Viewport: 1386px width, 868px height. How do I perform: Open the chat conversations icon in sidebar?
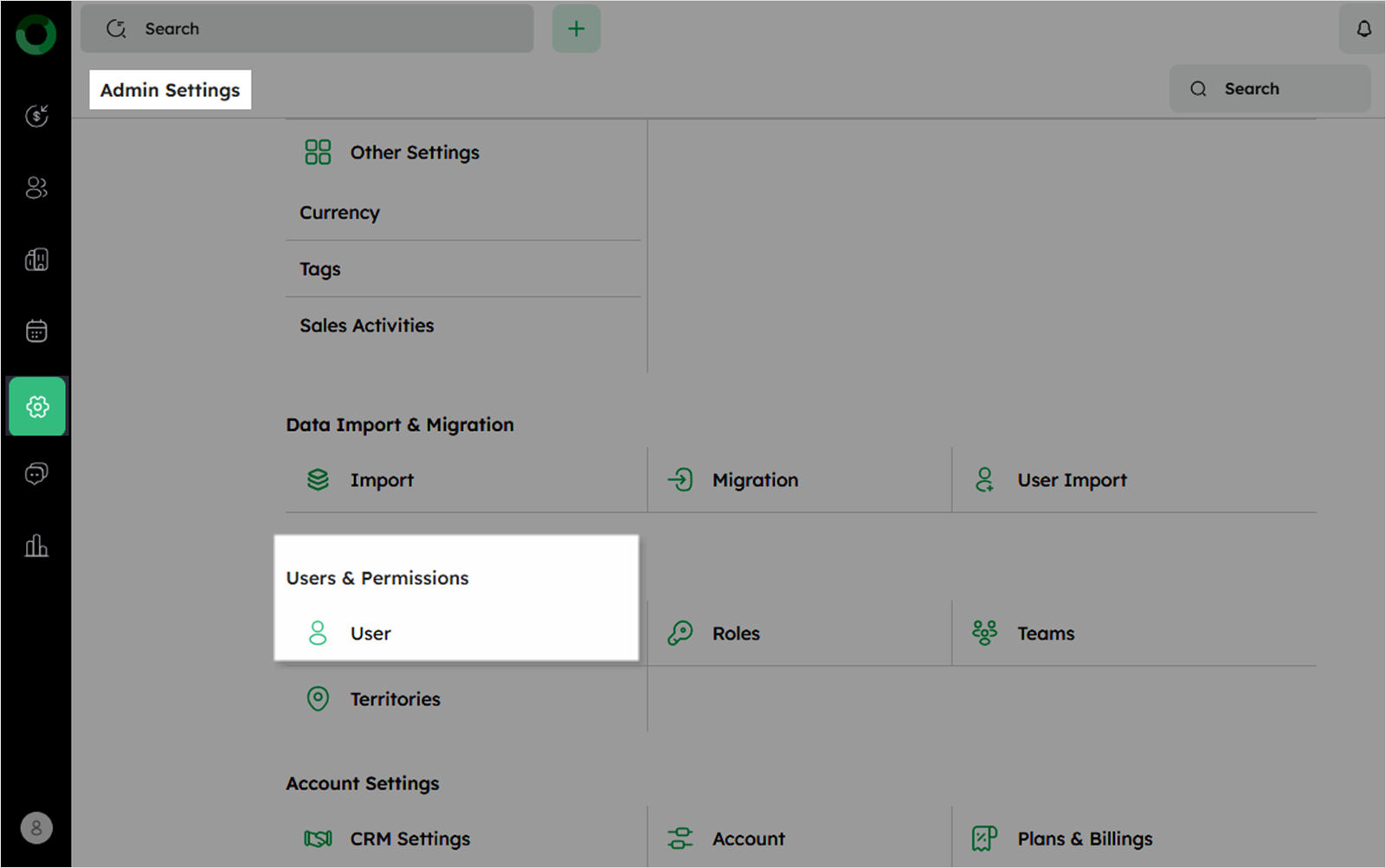36,473
